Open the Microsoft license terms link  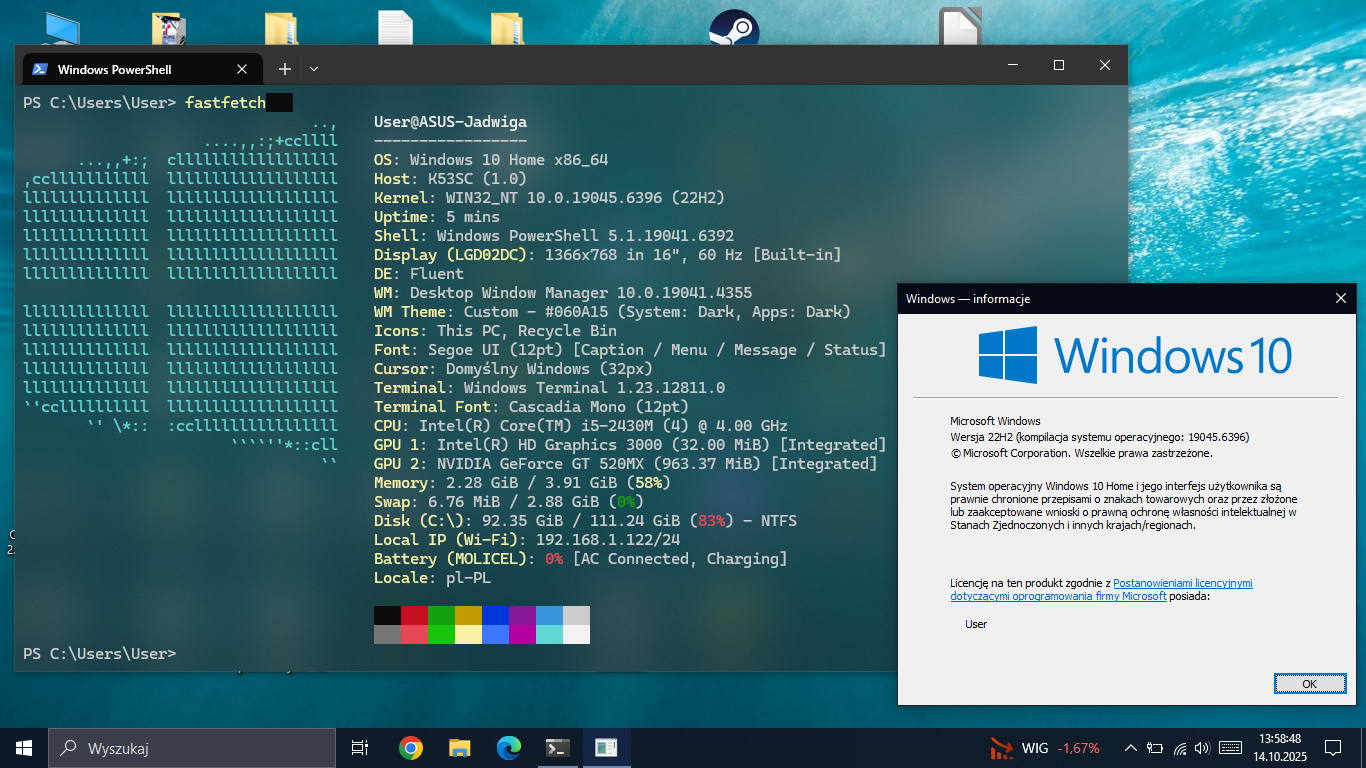pyautogui.click(x=1182, y=583)
